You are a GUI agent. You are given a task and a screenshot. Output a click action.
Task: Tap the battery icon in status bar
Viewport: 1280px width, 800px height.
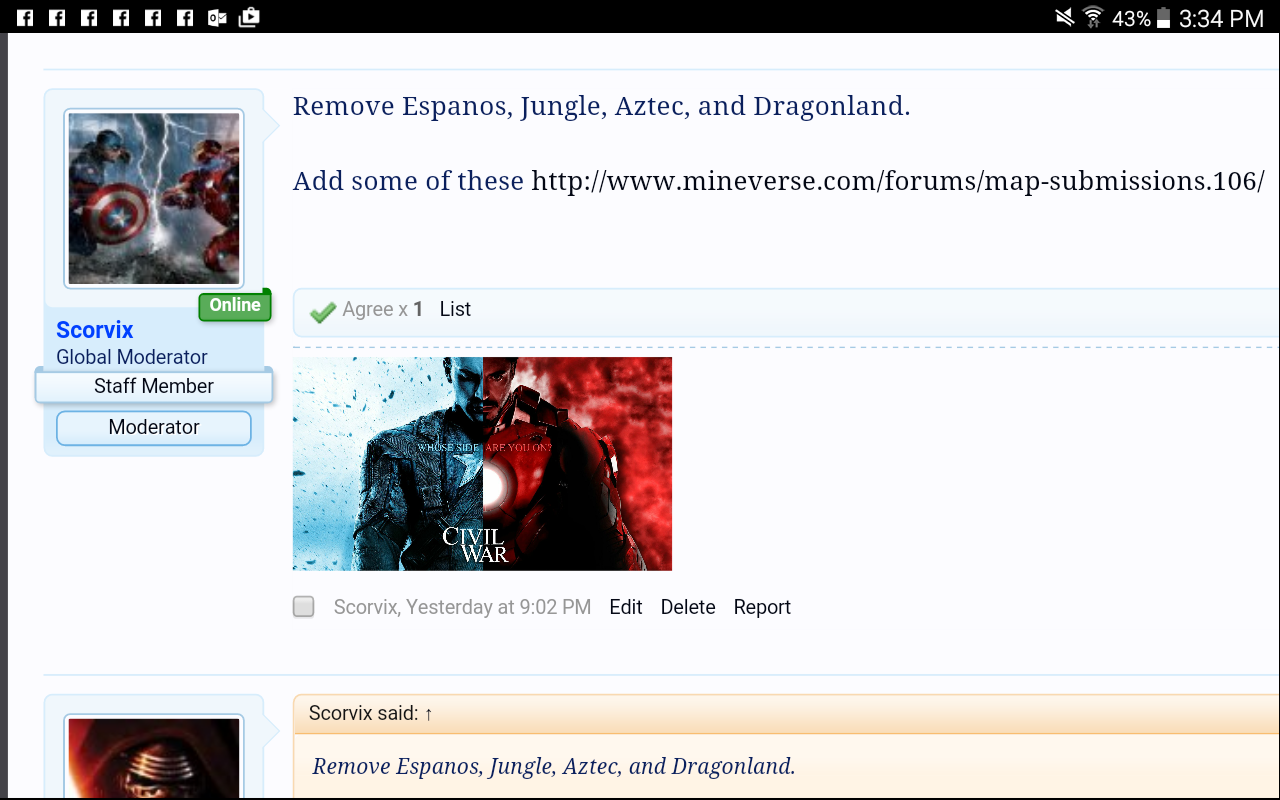tap(1163, 17)
